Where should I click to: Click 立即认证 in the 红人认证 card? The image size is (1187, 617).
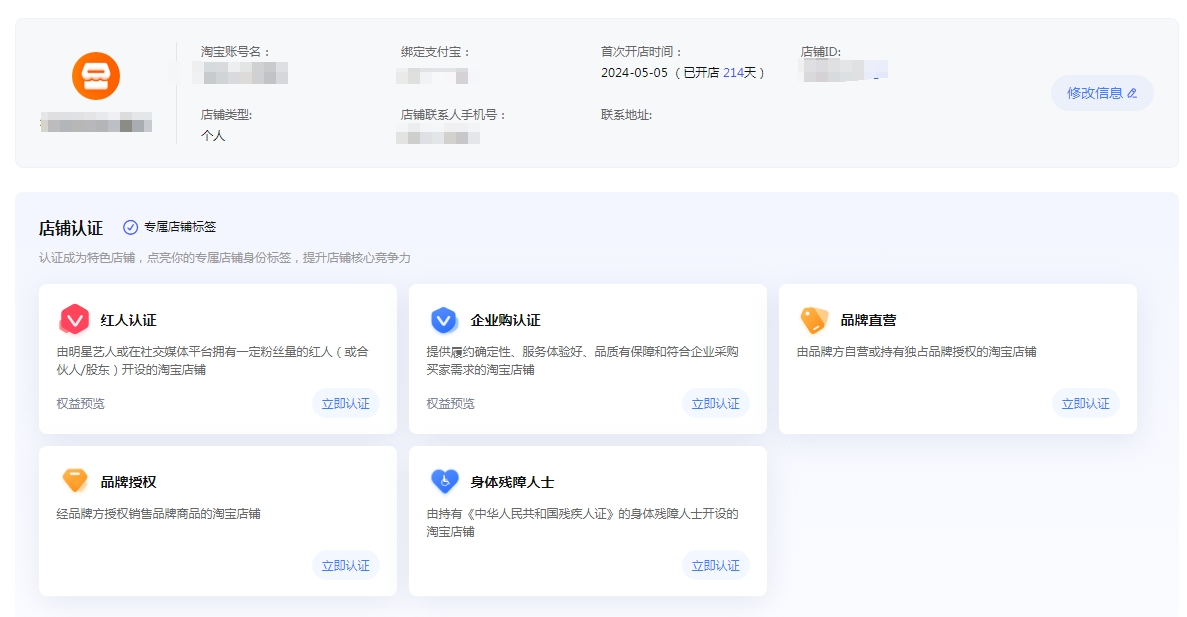click(x=346, y=404)
